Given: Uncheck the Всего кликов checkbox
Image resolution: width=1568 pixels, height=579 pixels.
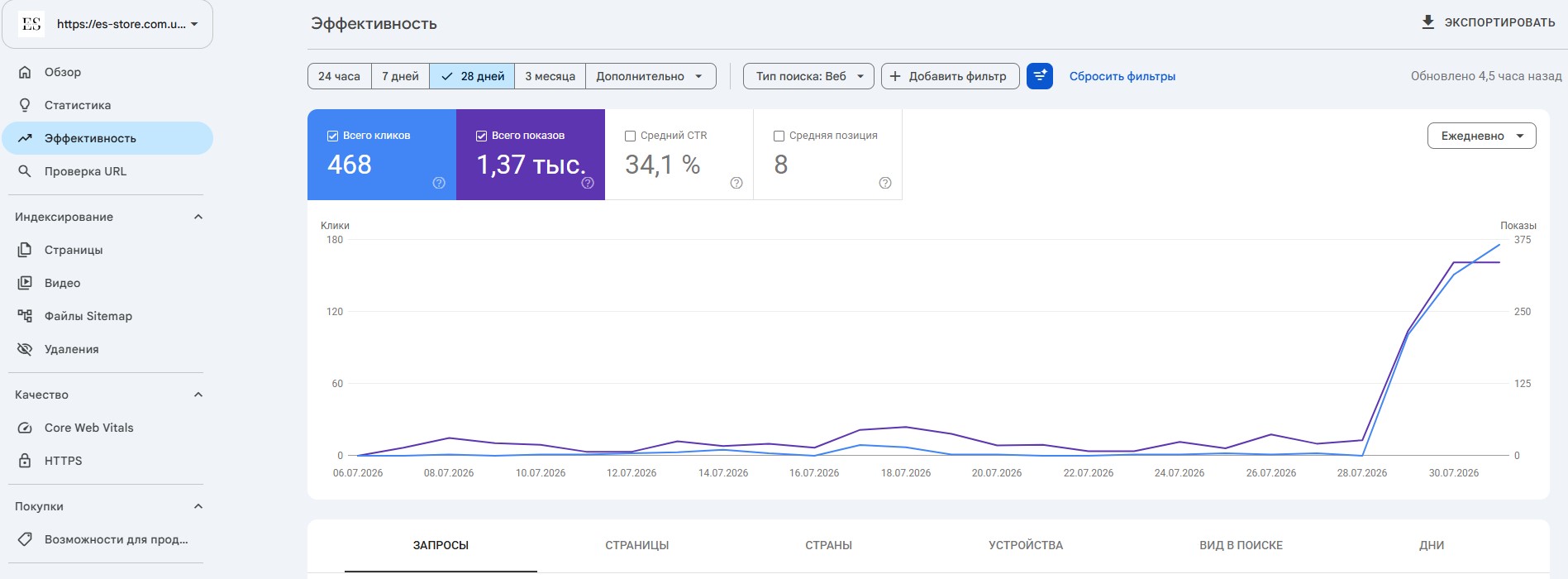Looking at the screenshot, I should click(x=333, y=136).
